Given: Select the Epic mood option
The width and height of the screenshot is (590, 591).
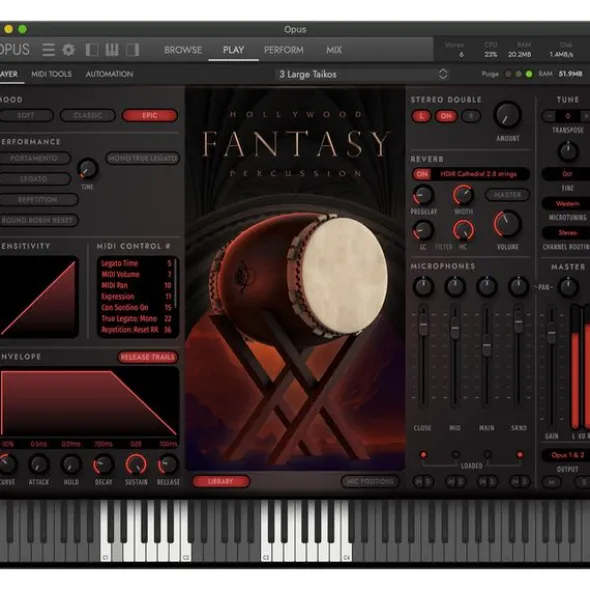Looking at the screenshot, I should click(150, 115).
